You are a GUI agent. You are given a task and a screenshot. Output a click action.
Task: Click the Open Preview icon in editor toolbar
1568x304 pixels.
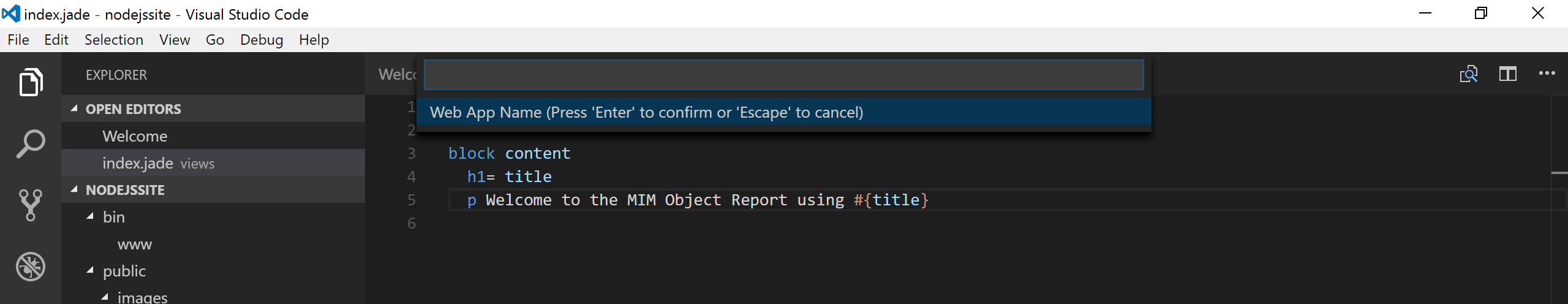click(x=1468, y=74)
